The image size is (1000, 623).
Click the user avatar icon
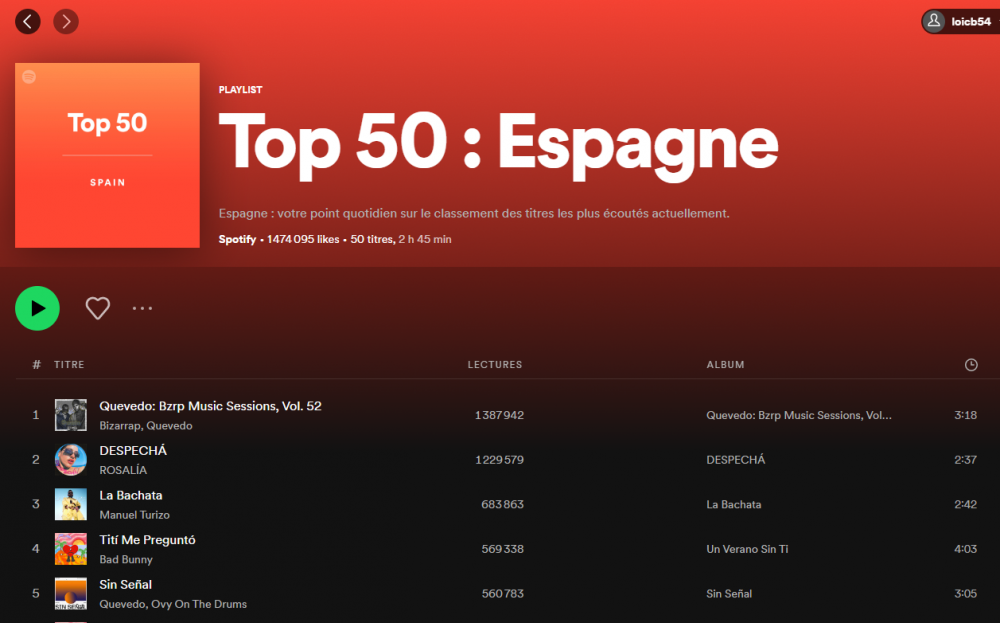(x=934, y=21)
